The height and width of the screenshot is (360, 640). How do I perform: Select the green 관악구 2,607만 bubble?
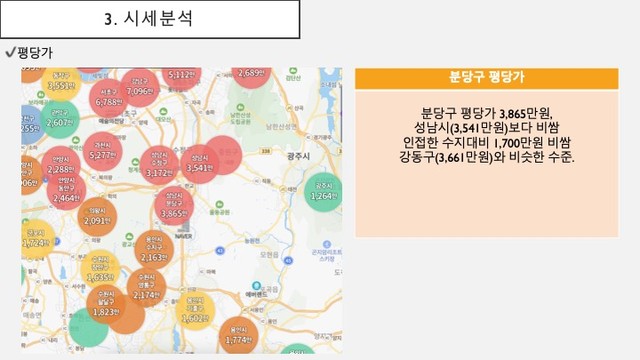coord(60,119)
